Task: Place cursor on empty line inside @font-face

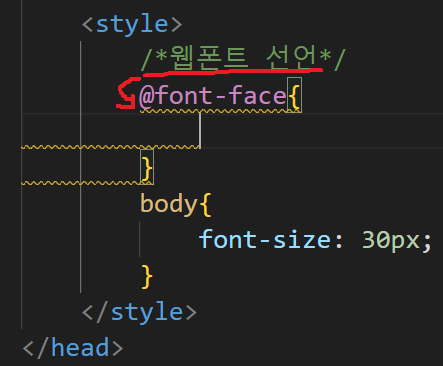Action: click(232, 131)
